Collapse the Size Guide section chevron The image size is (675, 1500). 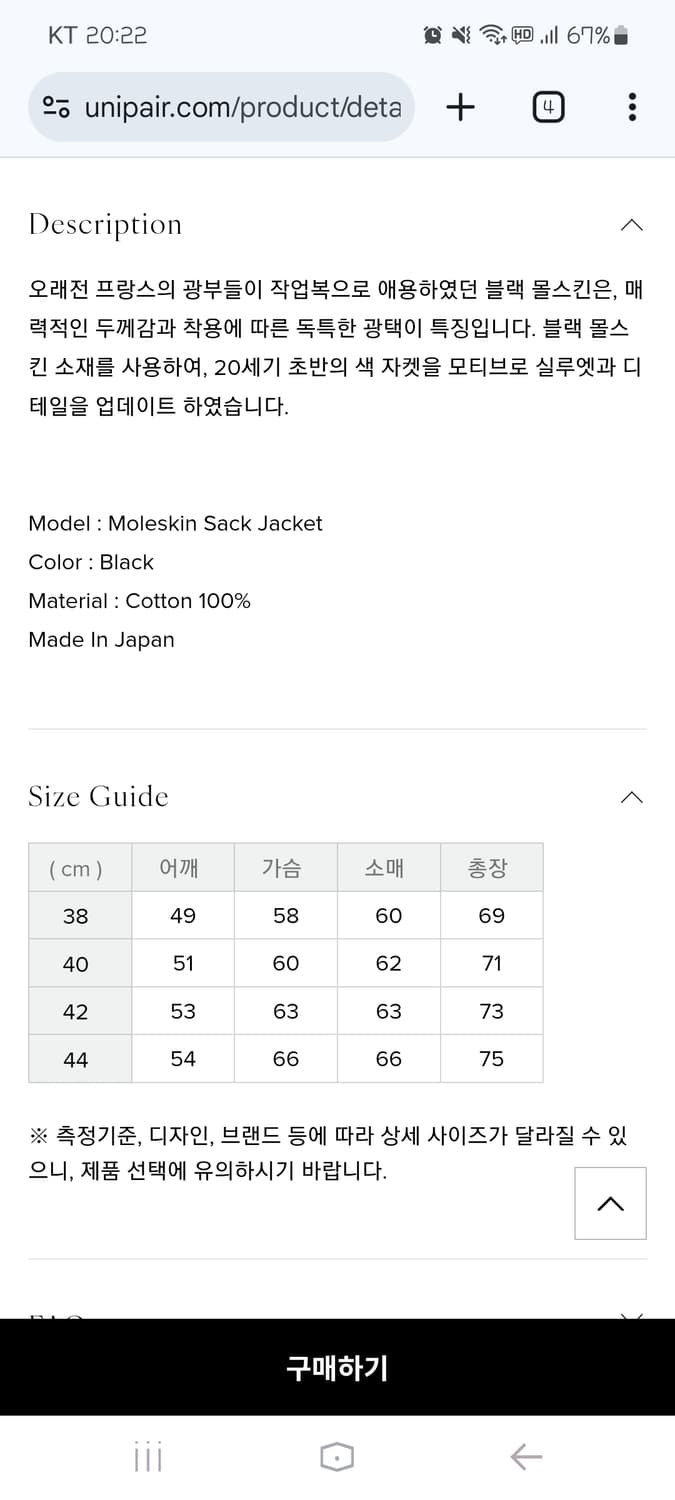coord(631,797)
